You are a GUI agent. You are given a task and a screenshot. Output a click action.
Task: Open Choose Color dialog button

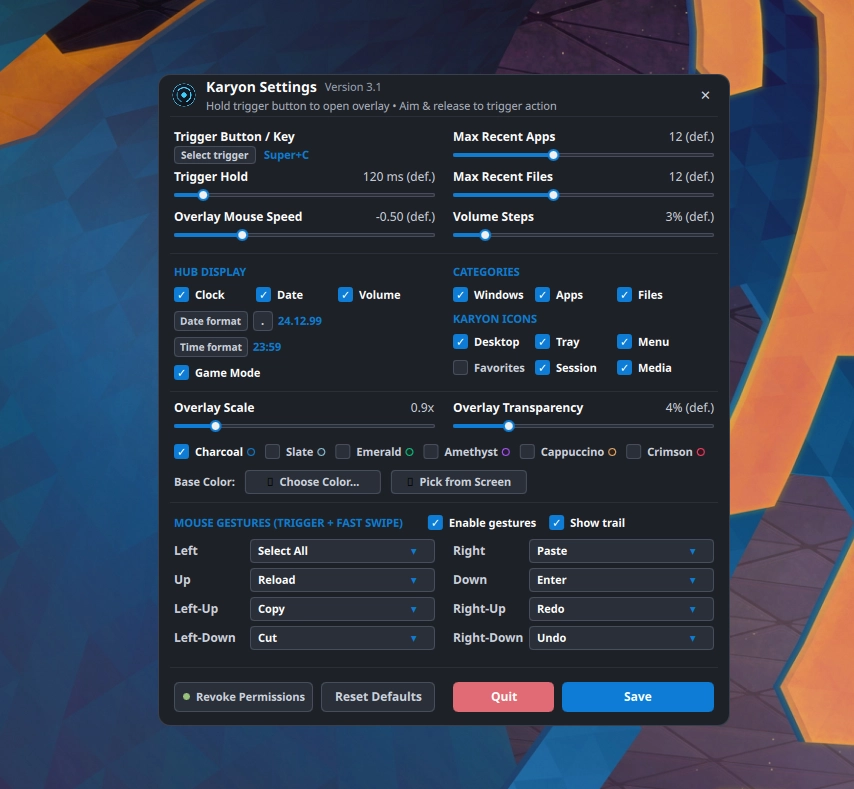point(313,482)
